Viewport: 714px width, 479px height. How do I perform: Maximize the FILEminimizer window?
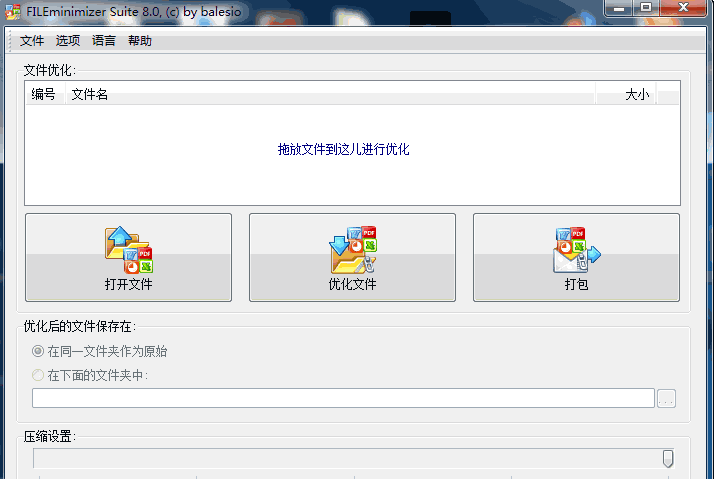point(646,8)
